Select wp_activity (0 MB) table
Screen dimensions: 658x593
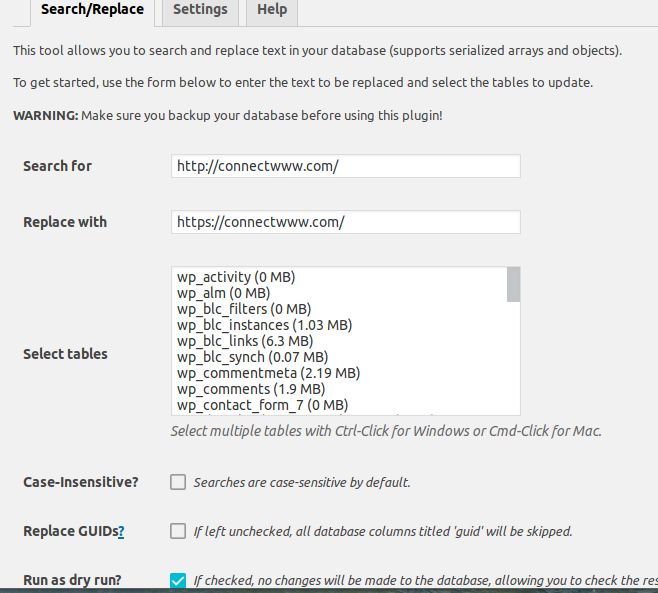click(x=339, y=277)
